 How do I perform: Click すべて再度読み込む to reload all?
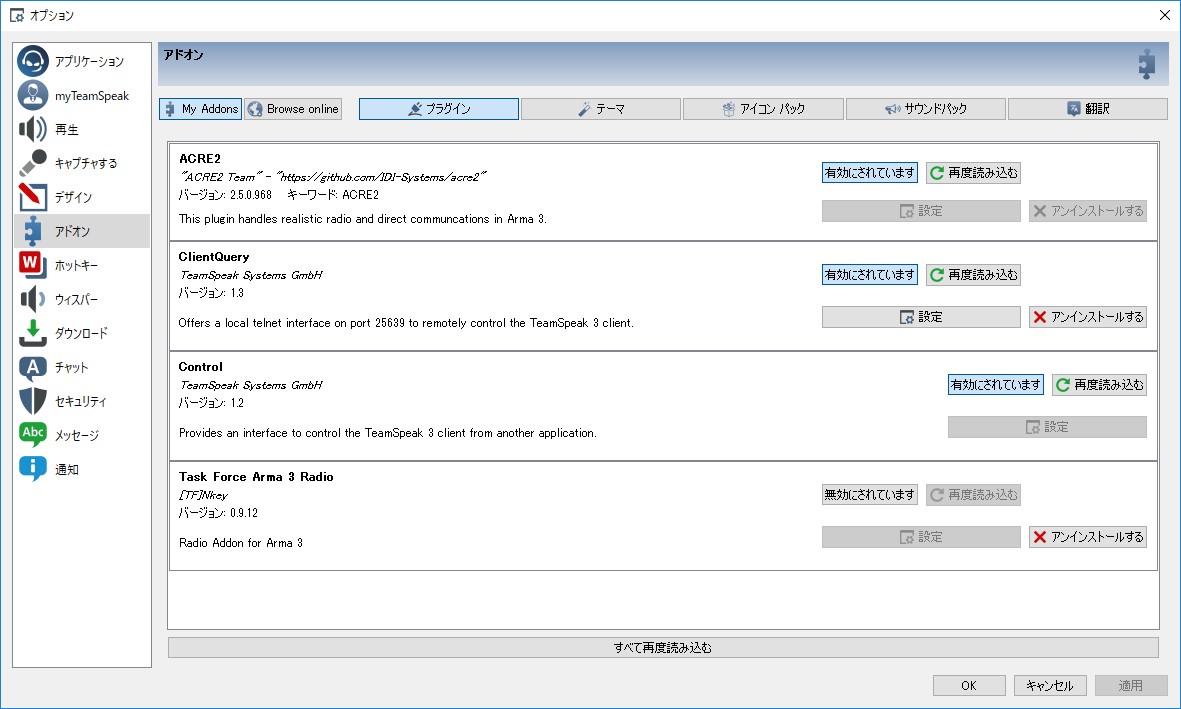(663, 648)
